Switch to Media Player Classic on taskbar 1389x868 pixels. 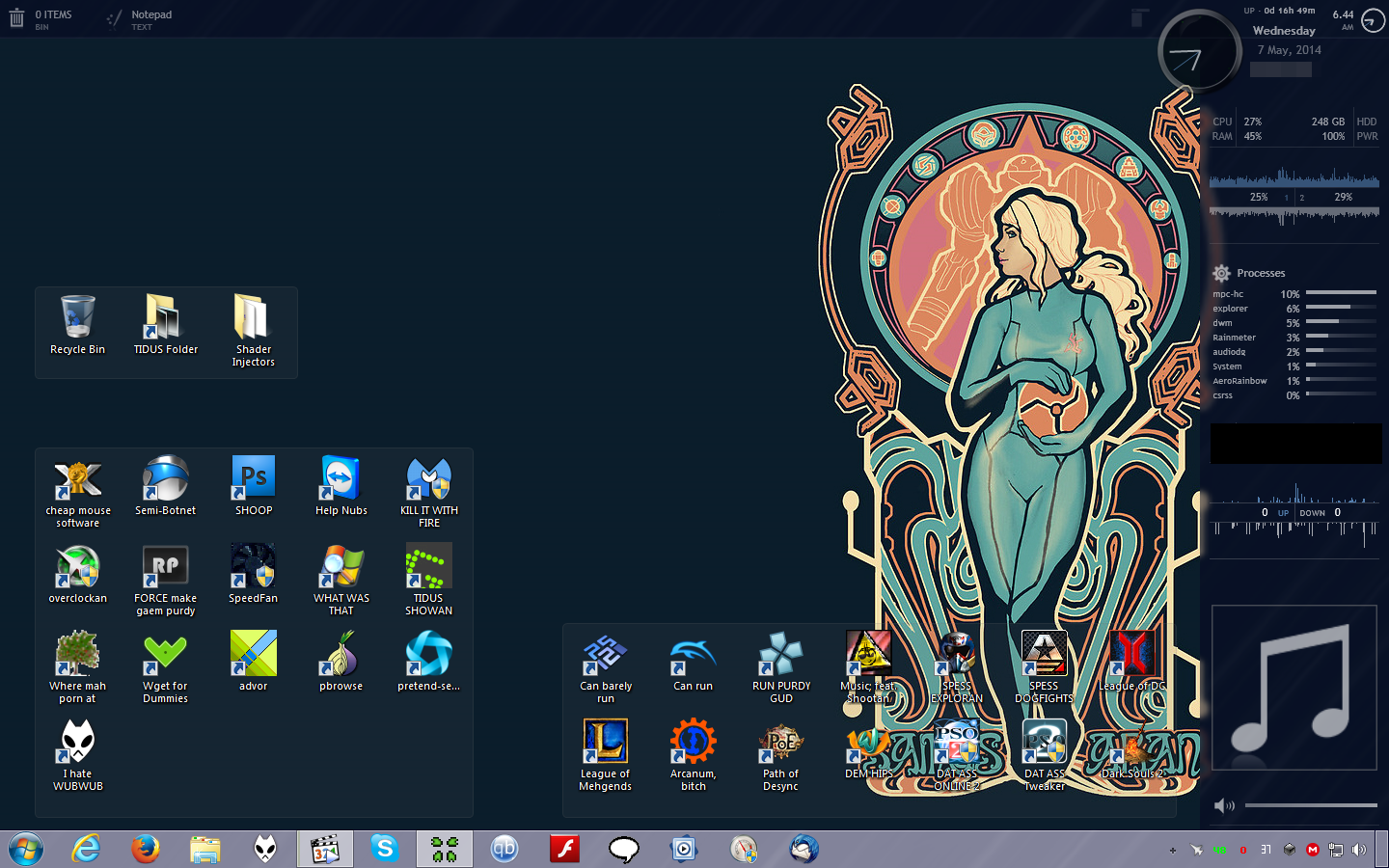325,849
